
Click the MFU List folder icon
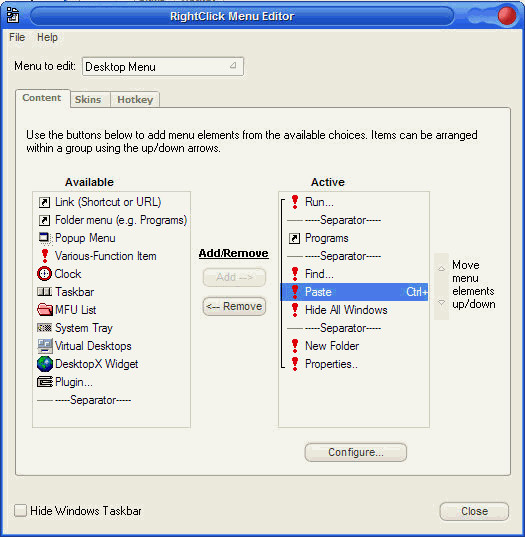pyautogui.click(x=45, y=310)
